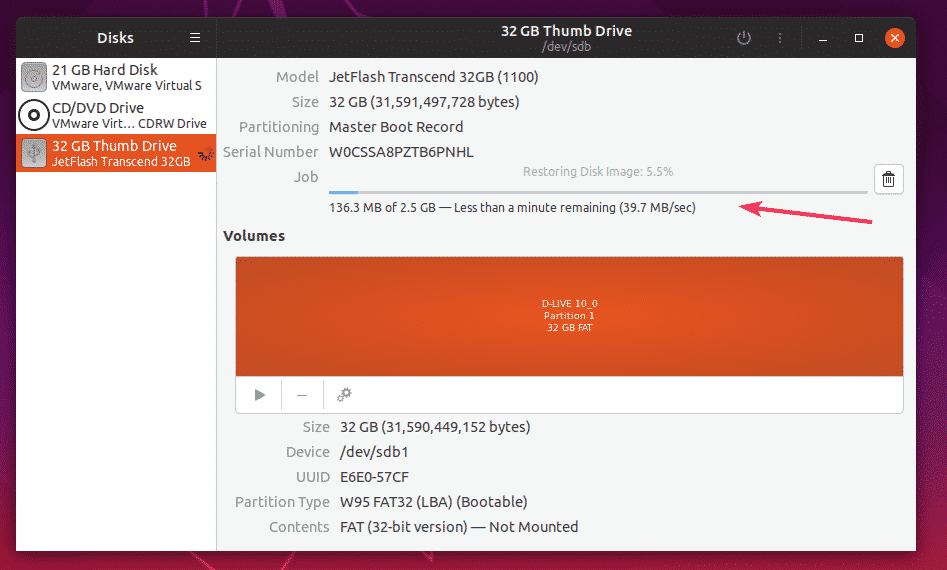Click the job spinner on Thumb Drive row
947x570 pixels.
(206, 154)
